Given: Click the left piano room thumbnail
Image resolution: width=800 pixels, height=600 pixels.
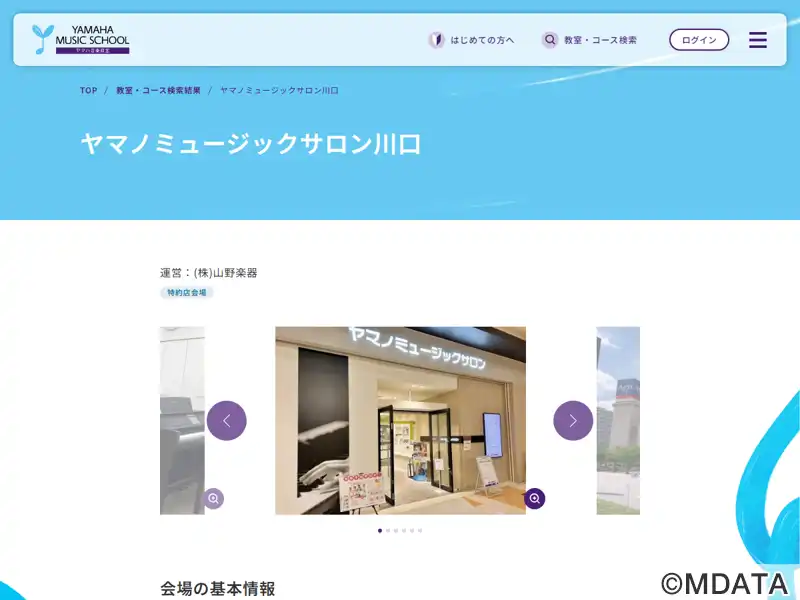Looking at the screenshot, I should [x=182, y=420].
